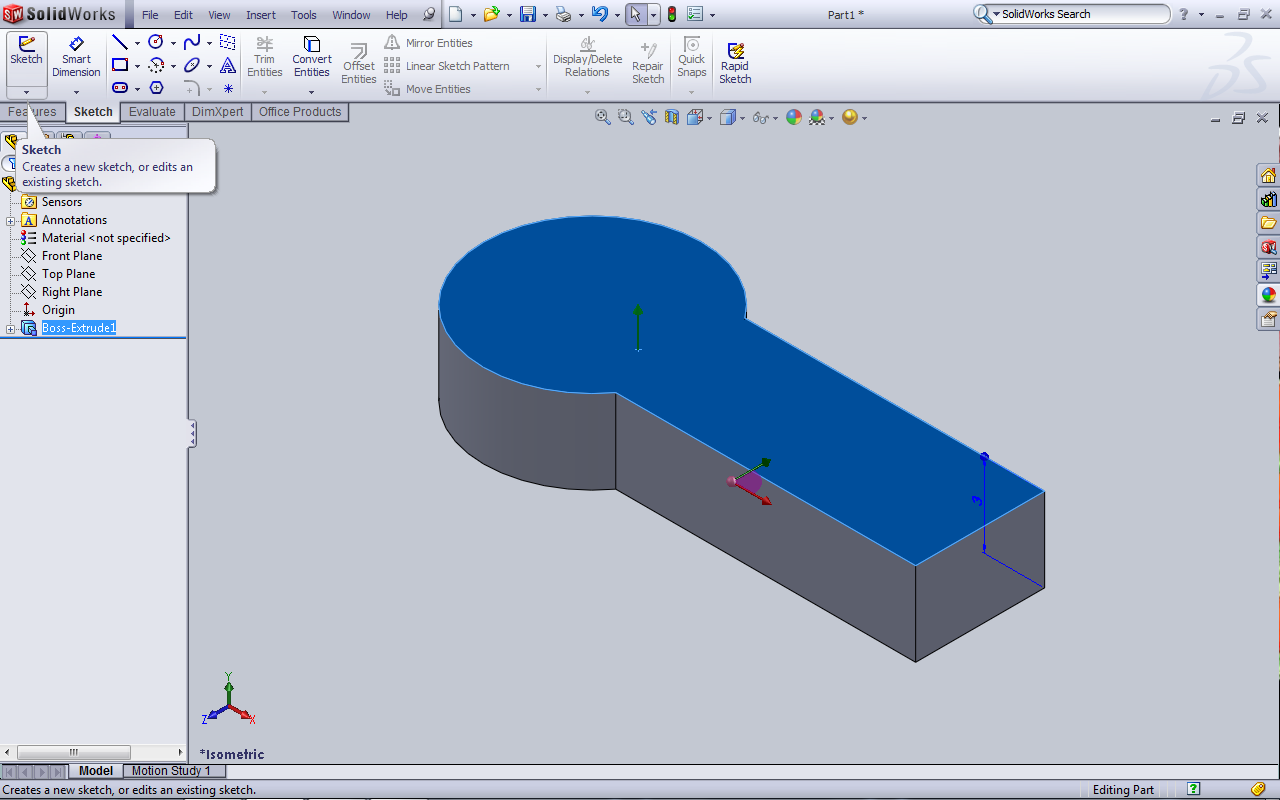Image resolution: width=1280 pixels, height=800 pixels.
Task: Select the Line sketch tool
Action: [x=120, y=42]
